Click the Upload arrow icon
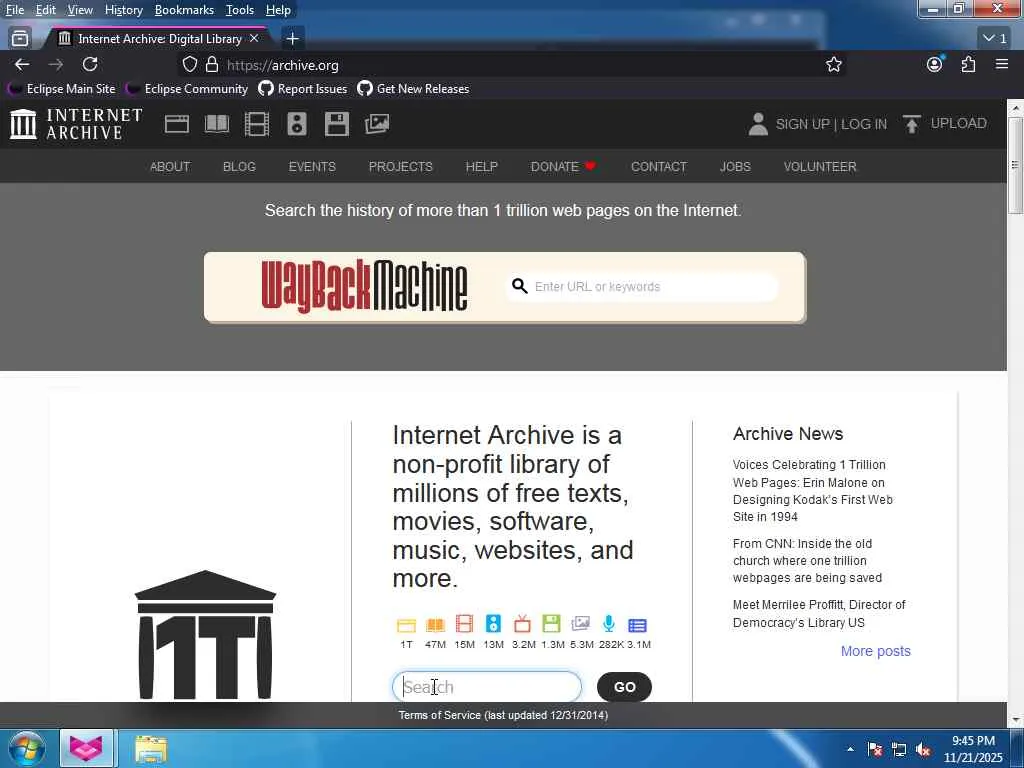This screenshot has width=1024, height=768. point(912,124)
